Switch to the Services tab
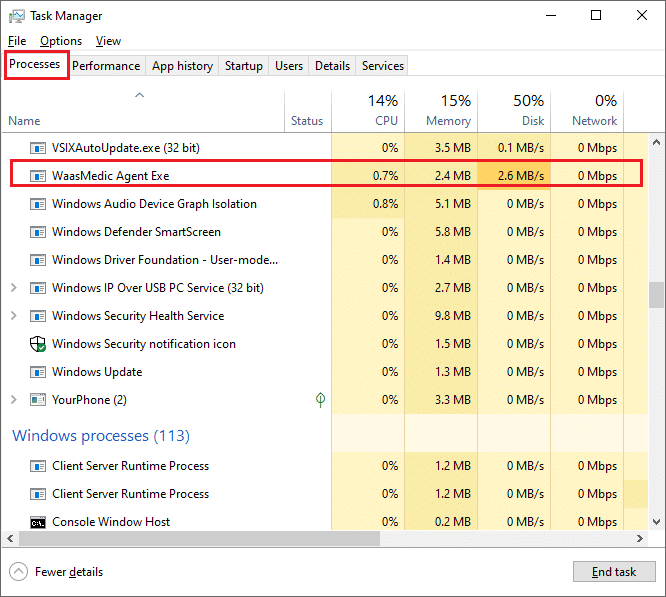This screenshot has height=597, width=666. point(383,66)
